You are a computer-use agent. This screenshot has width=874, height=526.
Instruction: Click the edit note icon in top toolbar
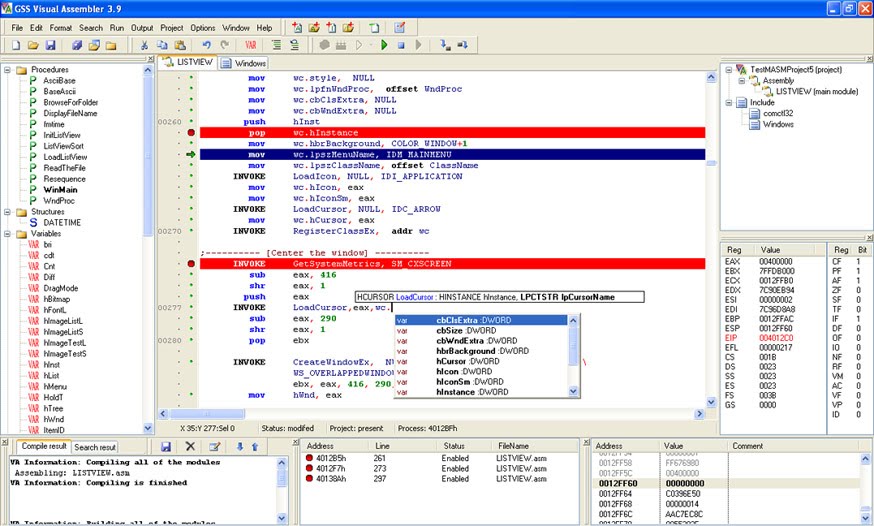pos(400,27)
